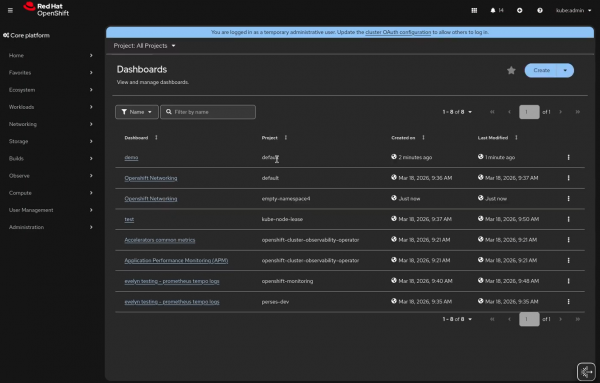
Task: Open the kube:admin user menu
Action: (x=573, y=10)
